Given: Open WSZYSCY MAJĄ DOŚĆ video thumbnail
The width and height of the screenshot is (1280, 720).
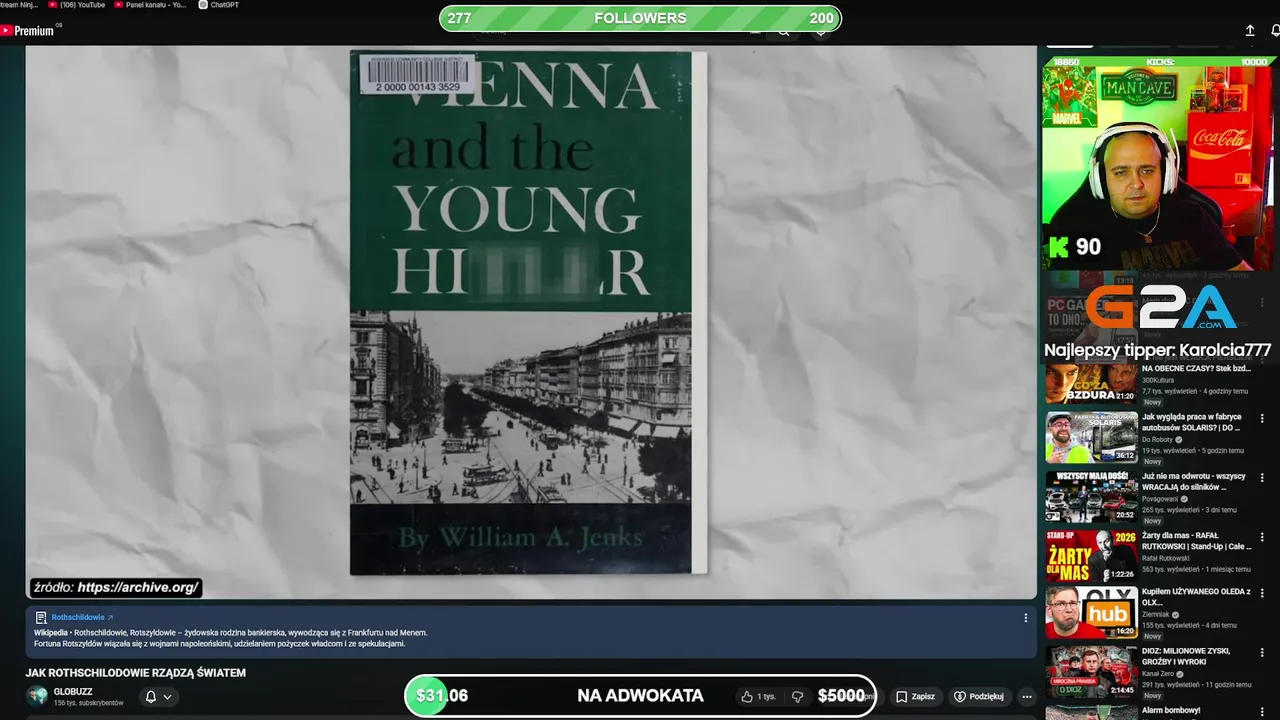Looking at the screenshot, I should [1092, 497].
